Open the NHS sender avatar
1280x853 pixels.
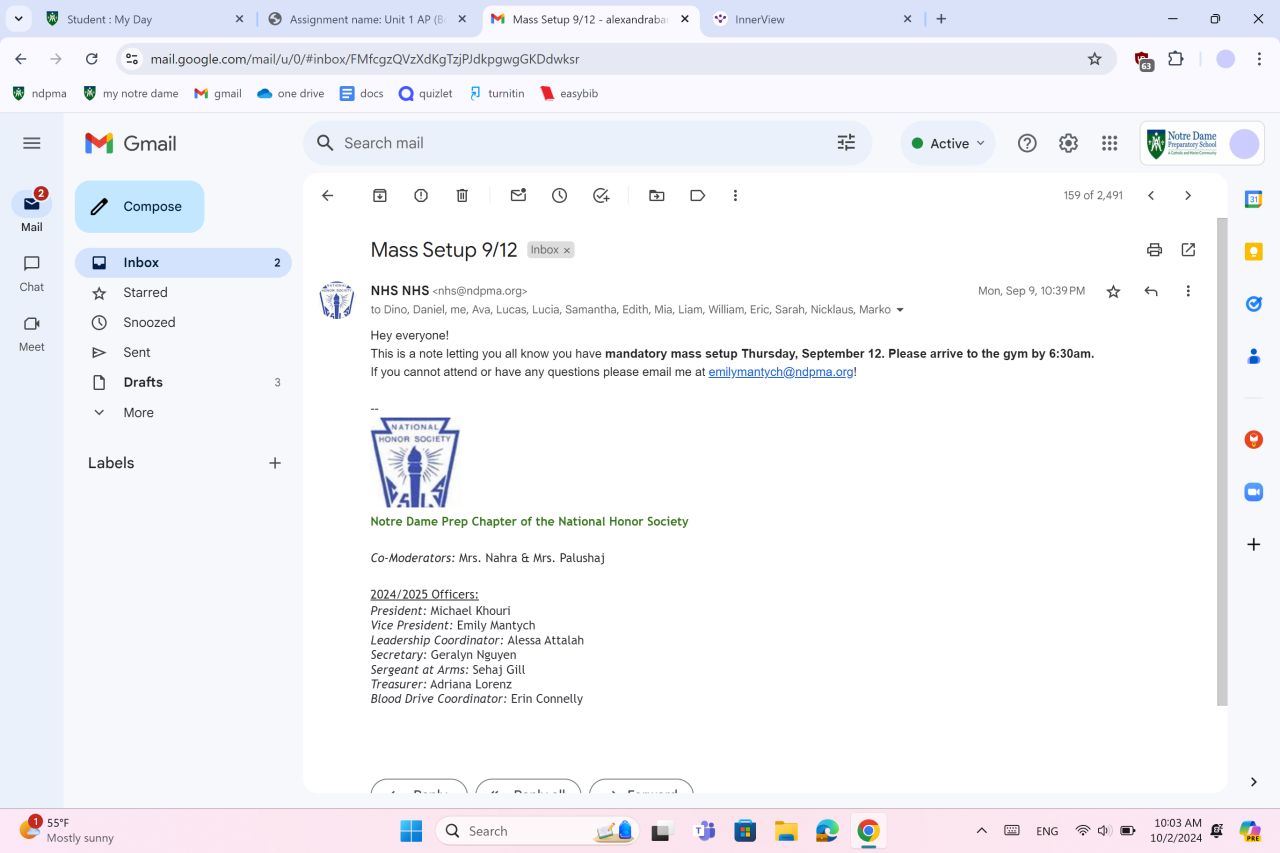337,300
